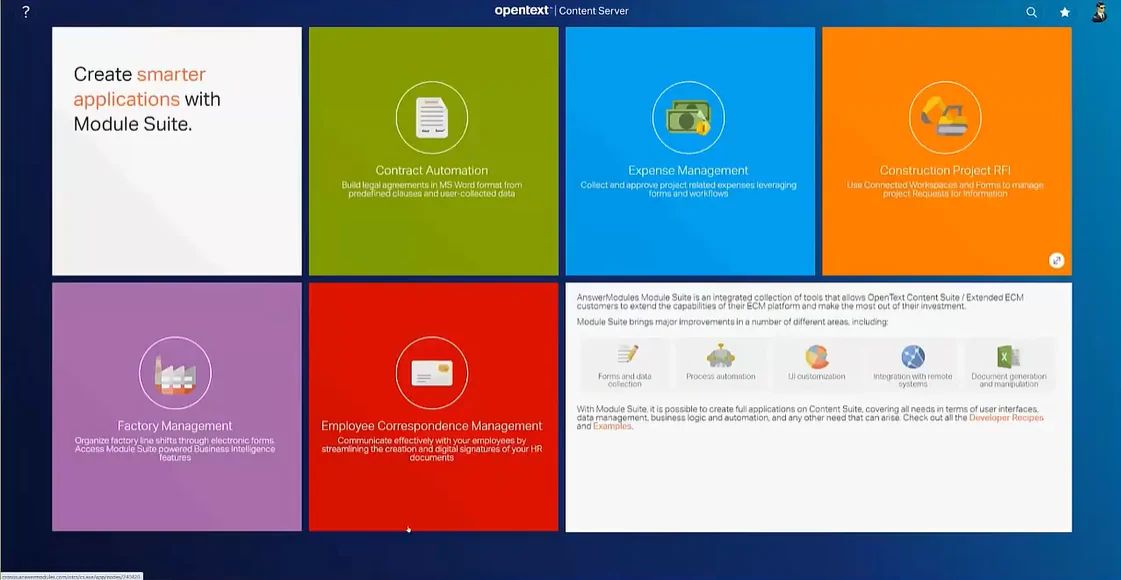Expand the Construction Project RFI tile
The height and width of the screenshot is (580, 1121).
click(x=1057, y=260)
